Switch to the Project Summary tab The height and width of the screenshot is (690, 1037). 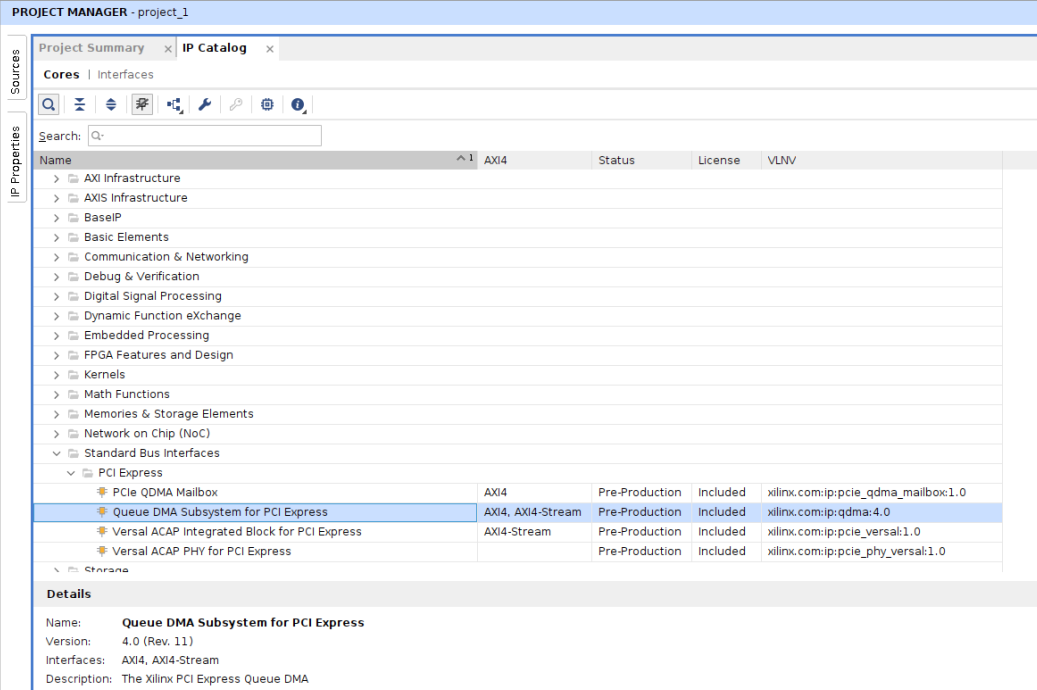pyautogui.click(x=92, y=48)
